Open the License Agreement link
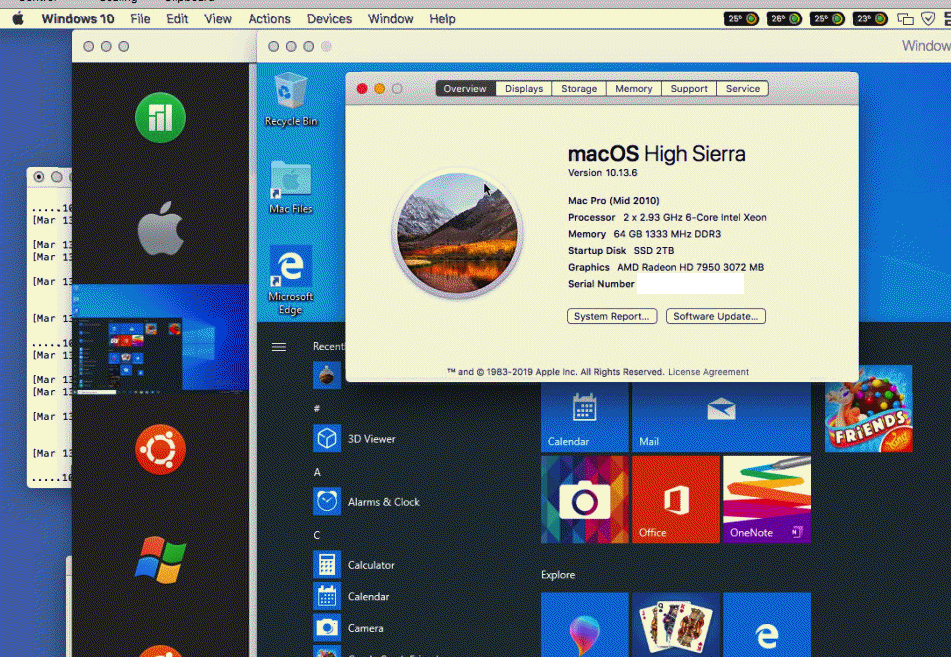The height and width of the screenshot is (657, 951). coord(708,372)
